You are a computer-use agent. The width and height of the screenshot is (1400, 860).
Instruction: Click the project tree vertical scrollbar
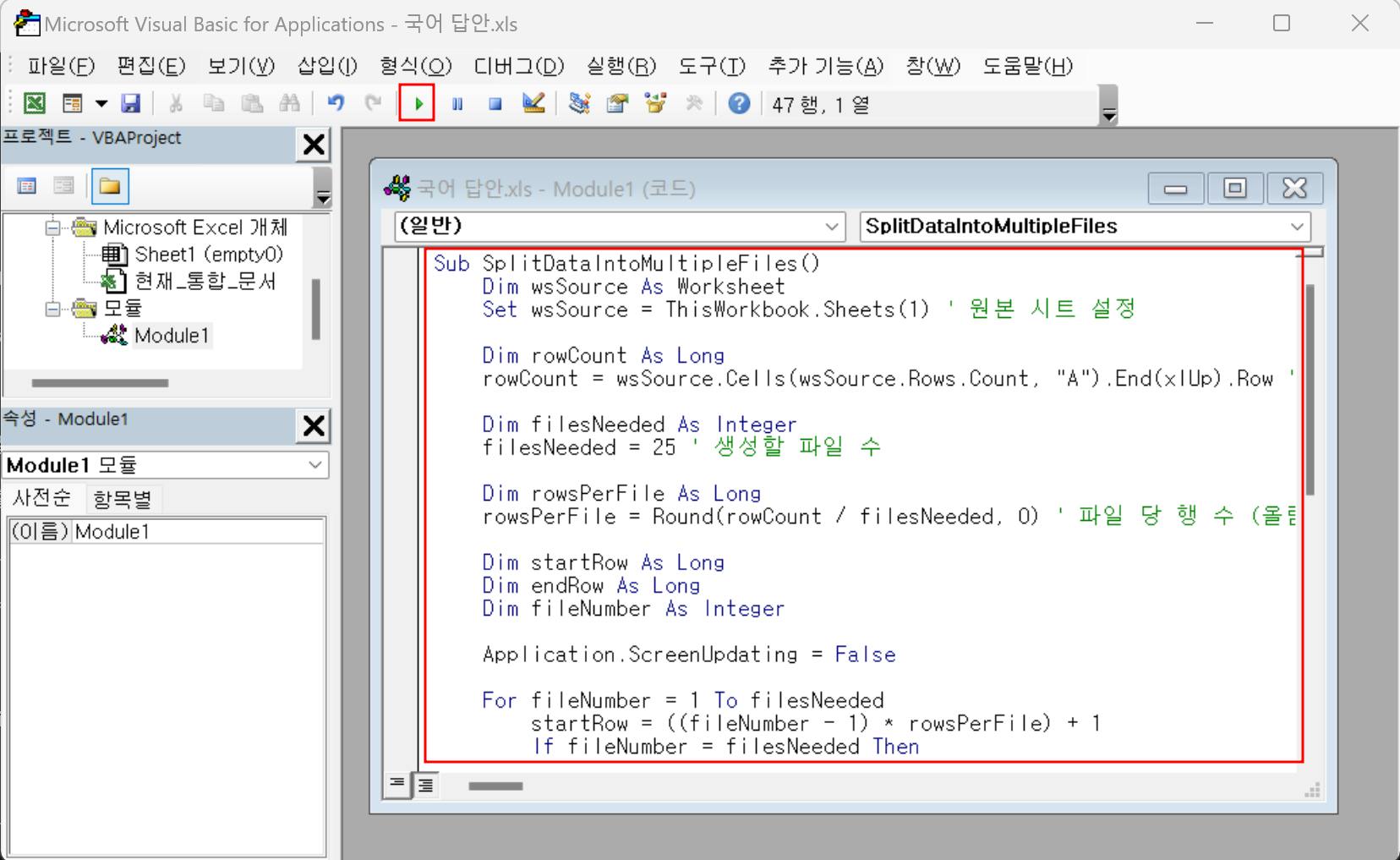click(315, 309)
